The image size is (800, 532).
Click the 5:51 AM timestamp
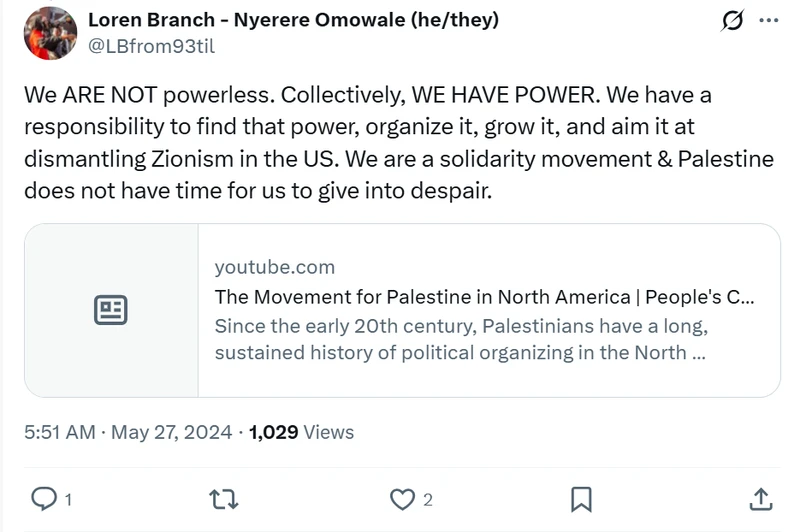coord(60,432)
